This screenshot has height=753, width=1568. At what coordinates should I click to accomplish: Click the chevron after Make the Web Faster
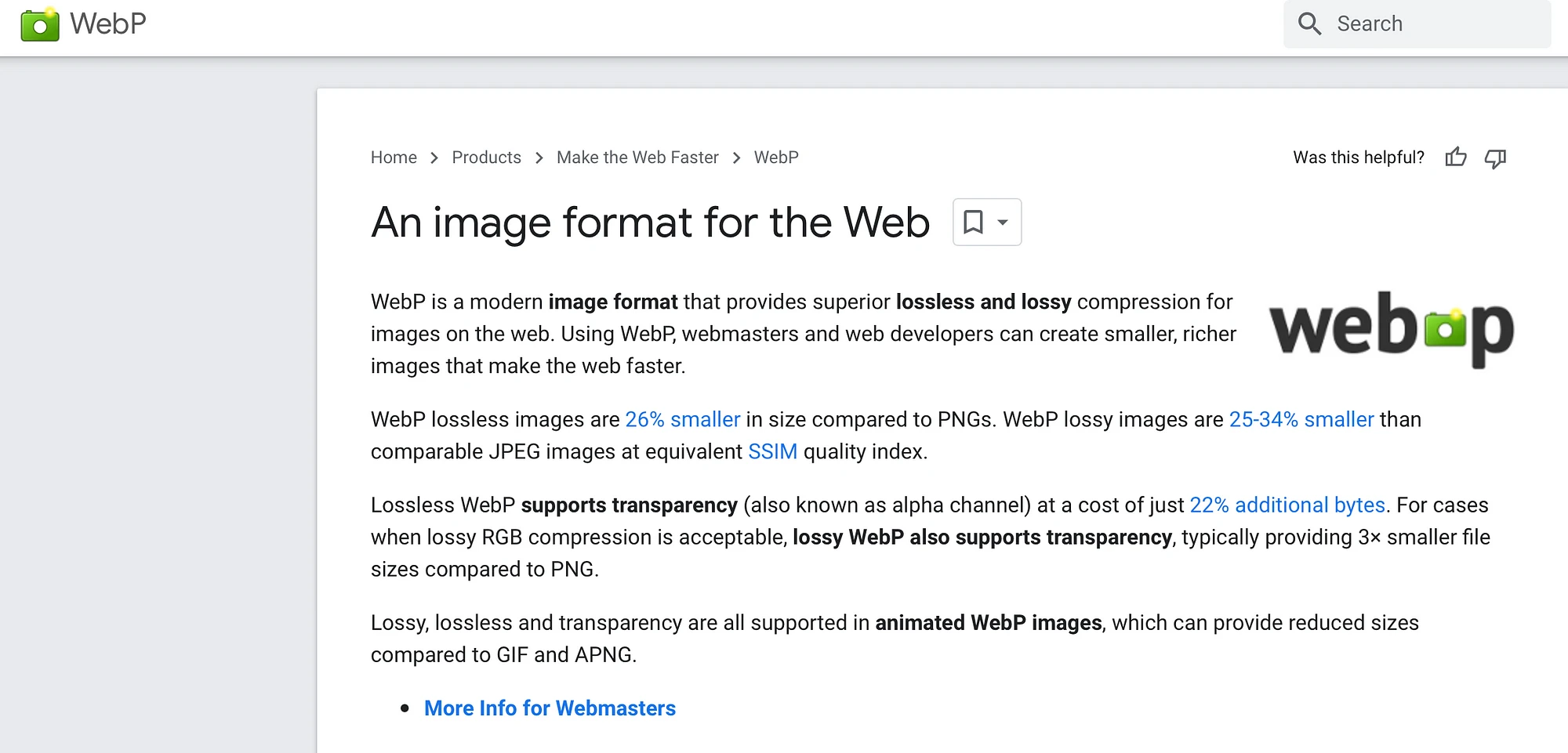737,157
